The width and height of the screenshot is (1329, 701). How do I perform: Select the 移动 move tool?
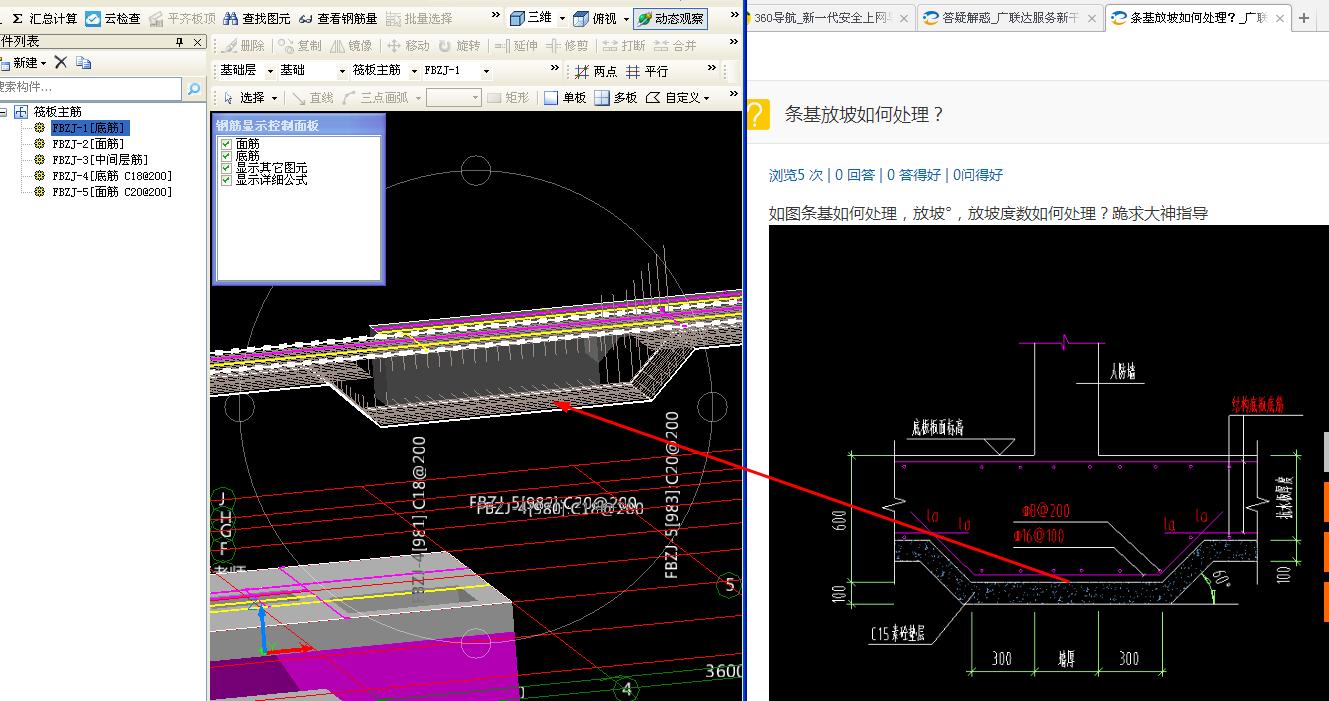click(408, 46)
